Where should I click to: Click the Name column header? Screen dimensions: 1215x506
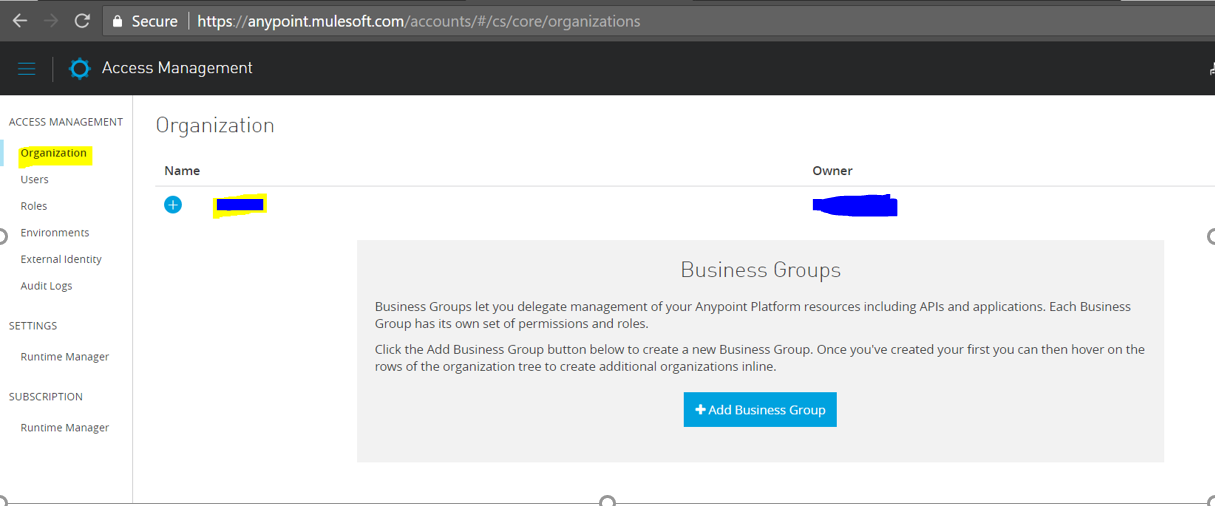click(182, 171)
